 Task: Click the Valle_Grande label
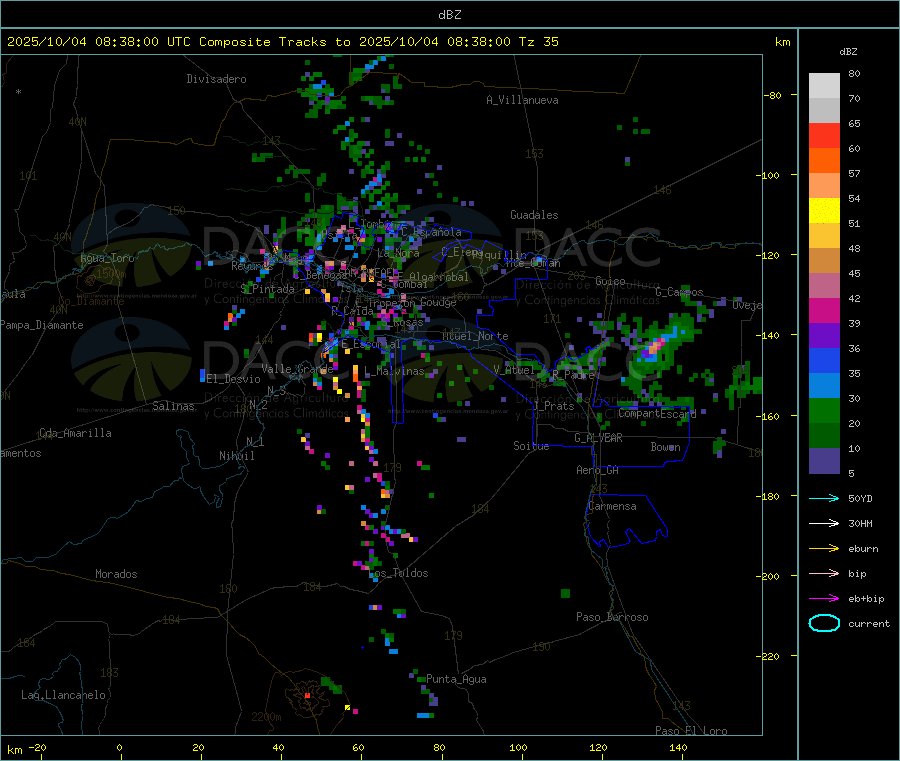297,369
